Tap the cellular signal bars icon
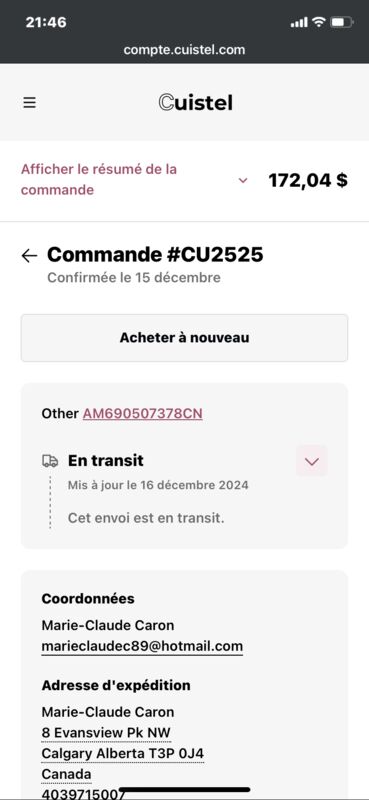Viewport: 369px width, 800px height. coord(299,22)
